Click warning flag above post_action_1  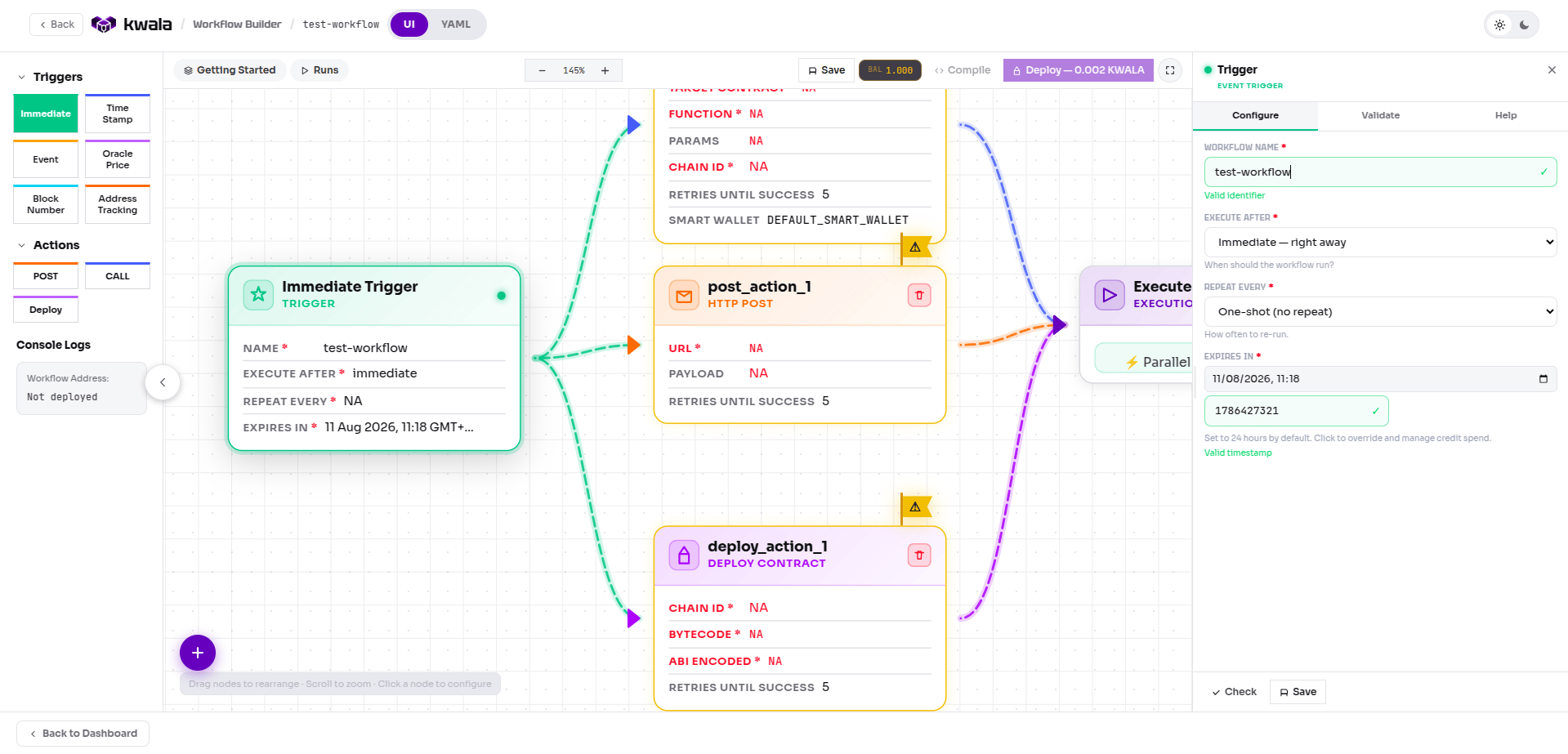coord(915,247)
